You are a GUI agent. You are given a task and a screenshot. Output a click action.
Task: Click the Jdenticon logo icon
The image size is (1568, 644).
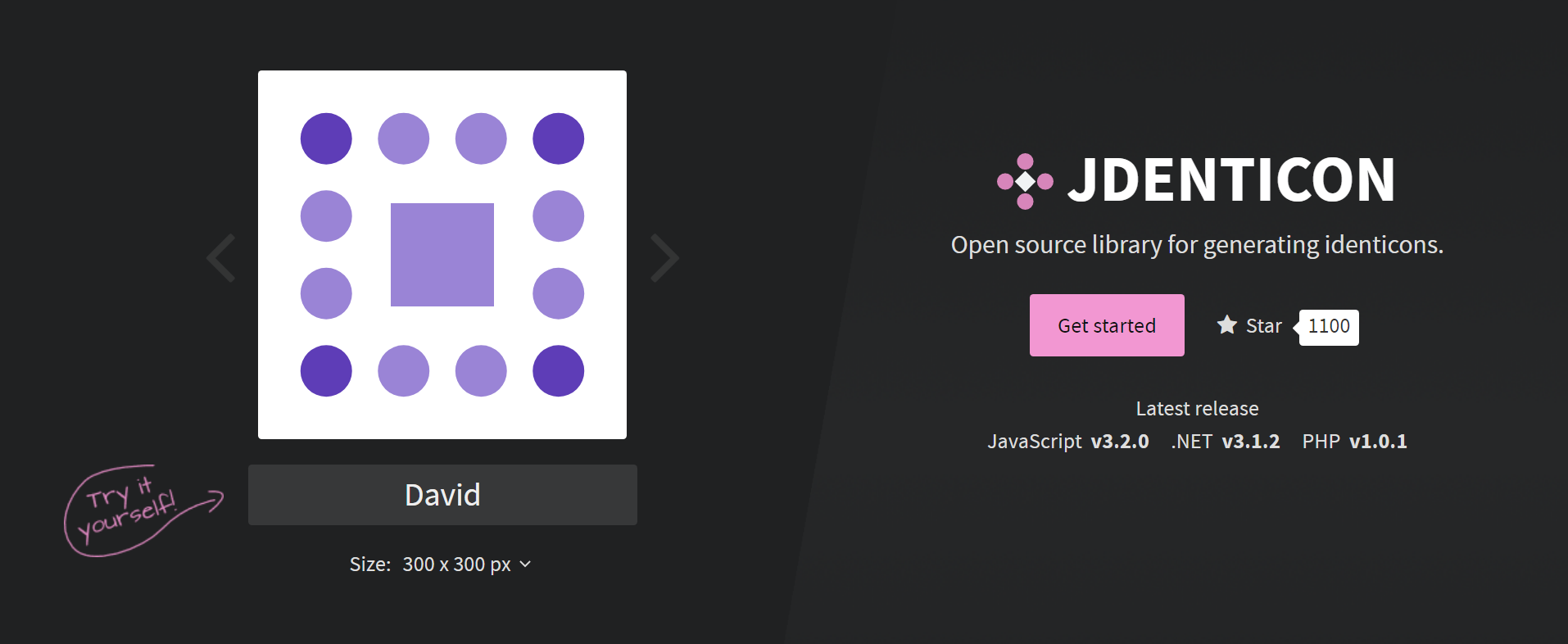coord(1025,181)
